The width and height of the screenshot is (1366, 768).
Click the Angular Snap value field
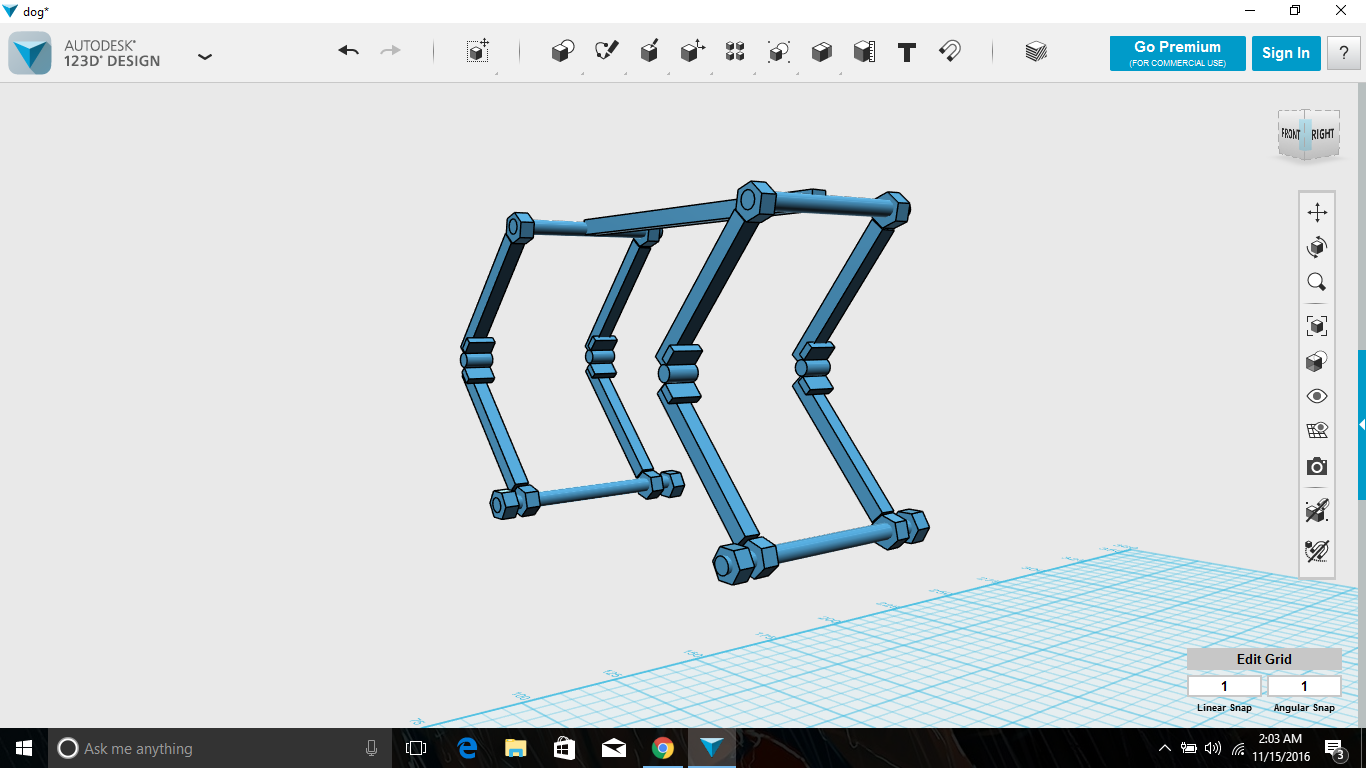coord(1304,686)
